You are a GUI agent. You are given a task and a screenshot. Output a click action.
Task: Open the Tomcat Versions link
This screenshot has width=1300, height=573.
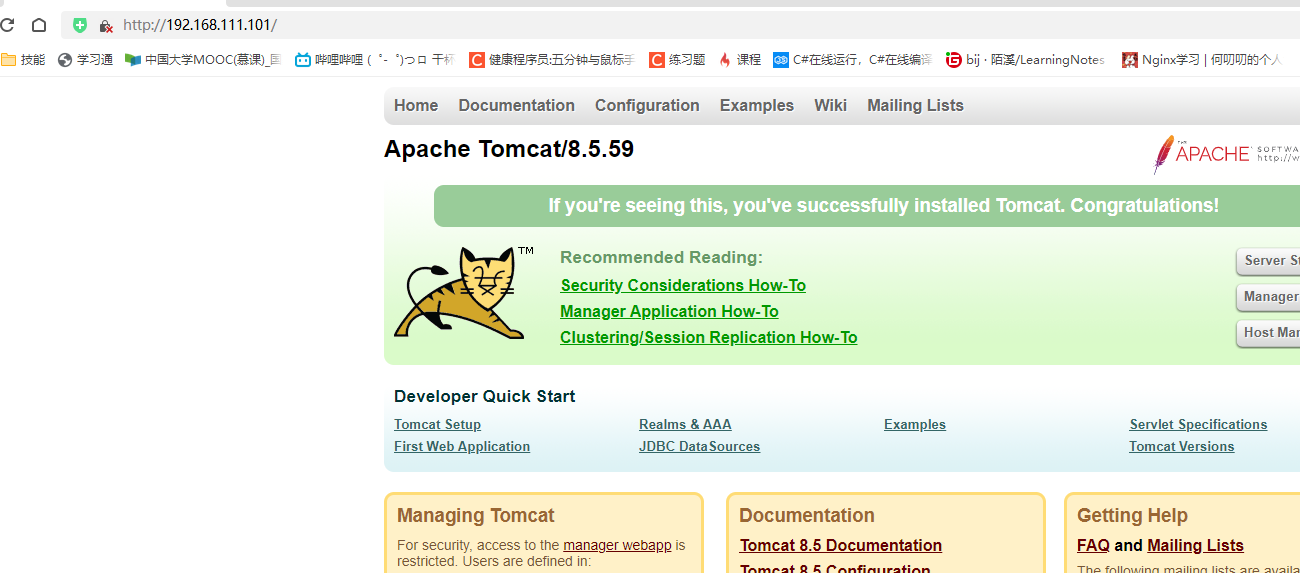click(1181, 447)
